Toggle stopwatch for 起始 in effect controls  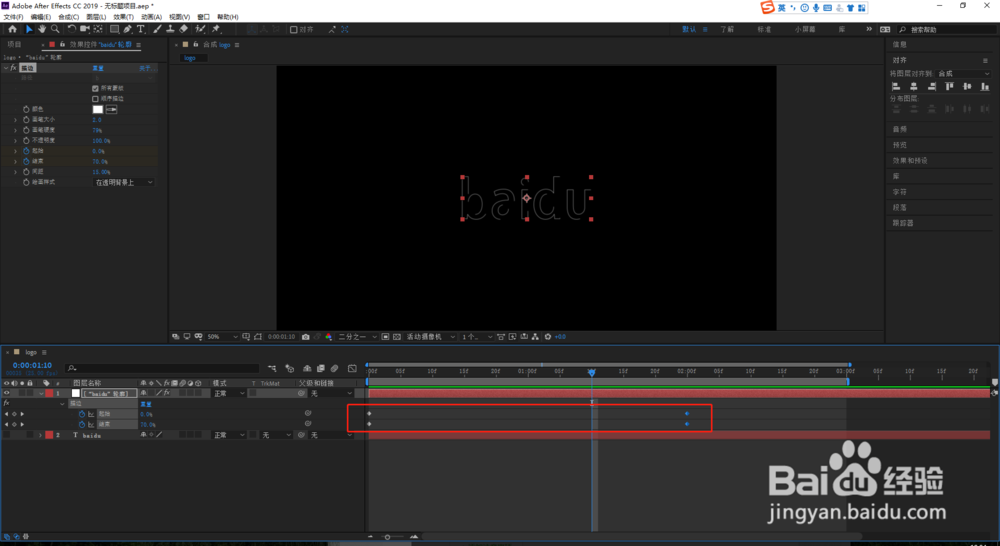coord(26,151)
